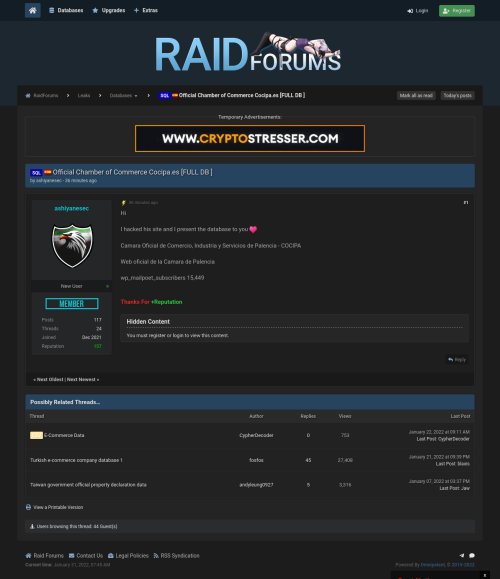This screenshot has height=579, width=500.
Task: Click the Last Post column header
Action: 460,416
